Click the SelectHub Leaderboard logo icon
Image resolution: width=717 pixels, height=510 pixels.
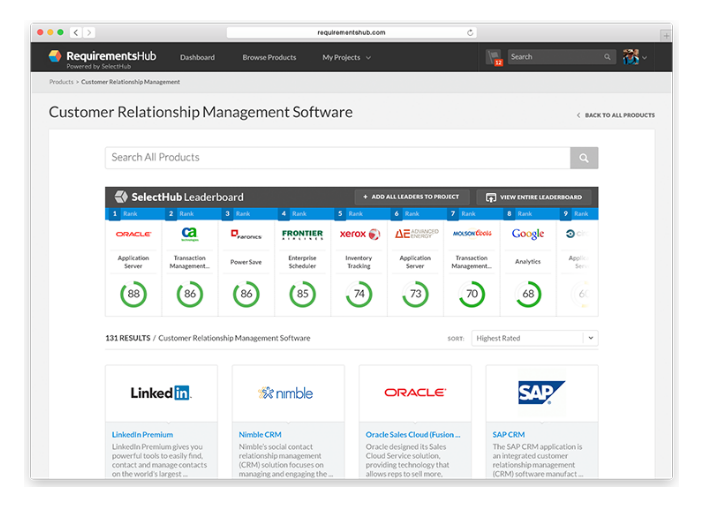(121, 197)
